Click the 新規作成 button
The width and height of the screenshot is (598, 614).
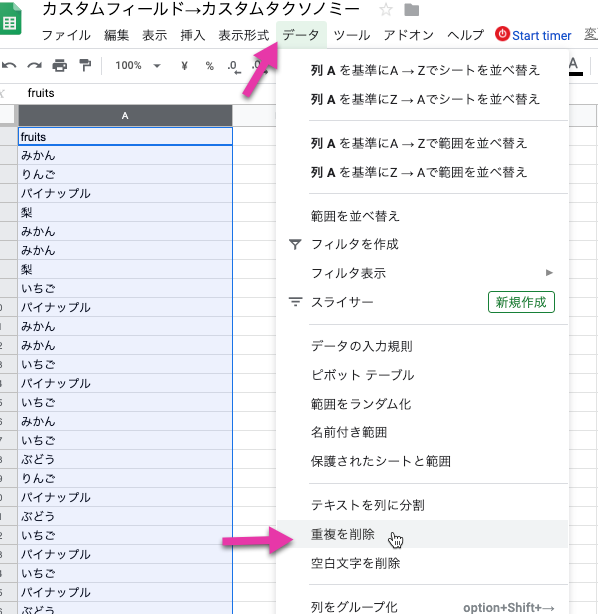521,302
